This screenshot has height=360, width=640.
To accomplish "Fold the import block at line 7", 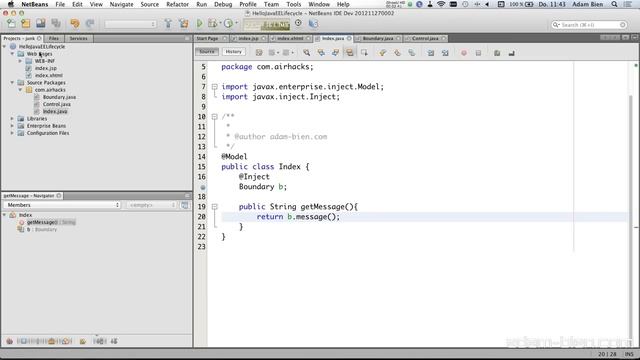I will [214, 87].
